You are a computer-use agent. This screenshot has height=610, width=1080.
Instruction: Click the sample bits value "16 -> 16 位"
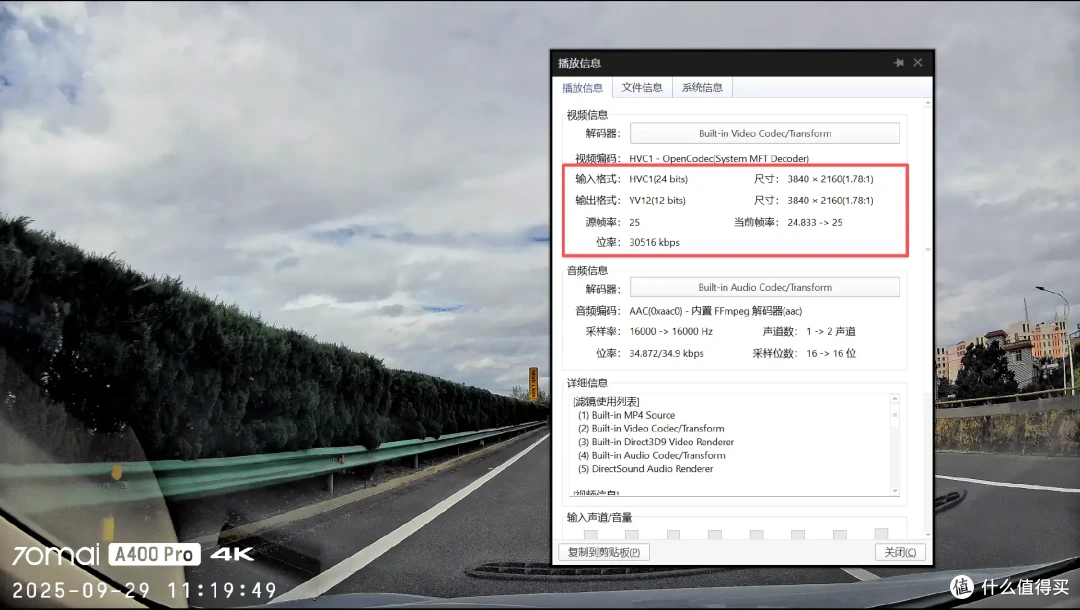pyautogui.click(x=831, y=353)
